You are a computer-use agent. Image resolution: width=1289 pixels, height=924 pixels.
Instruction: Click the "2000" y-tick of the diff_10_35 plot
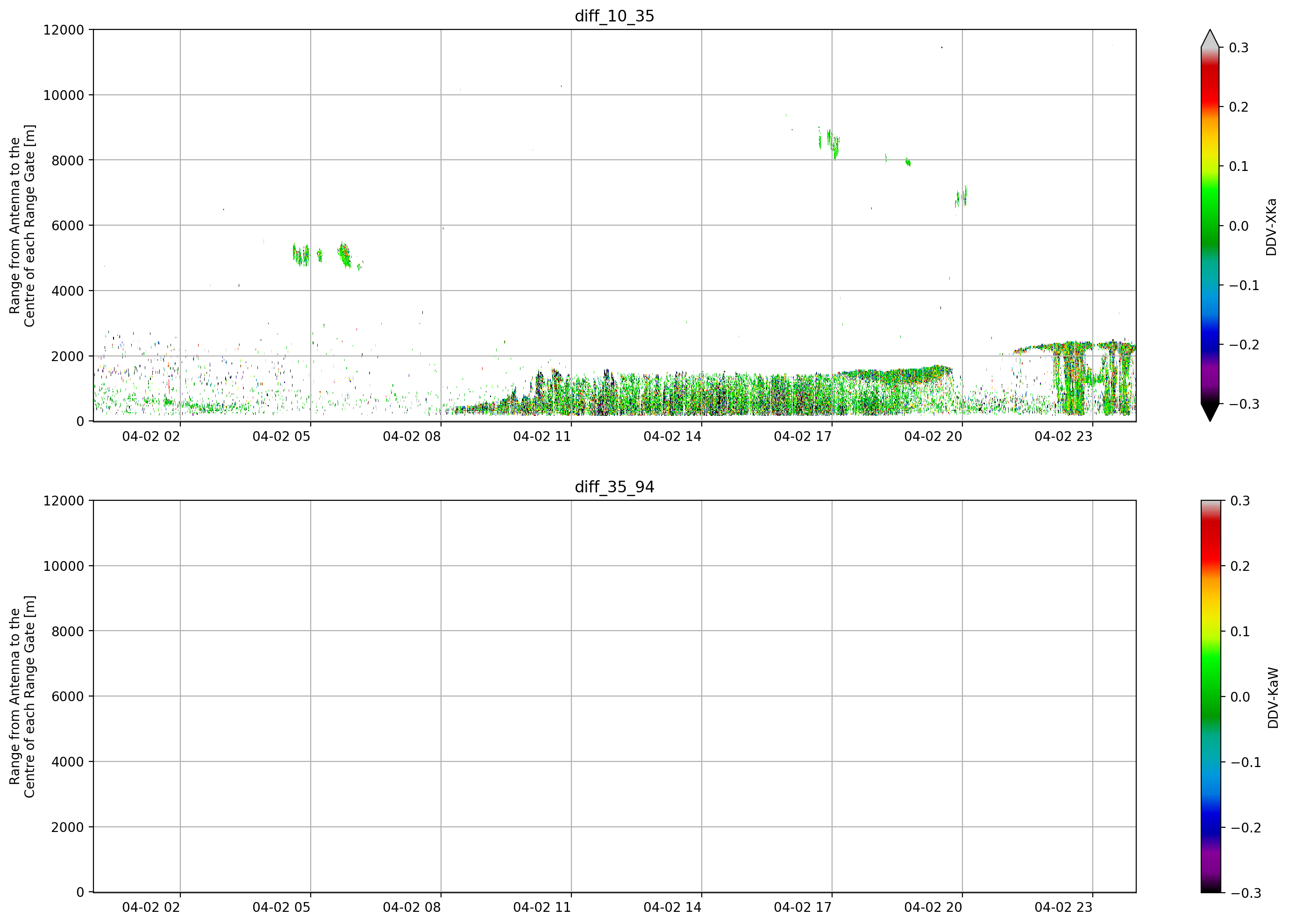pos(68,356)
